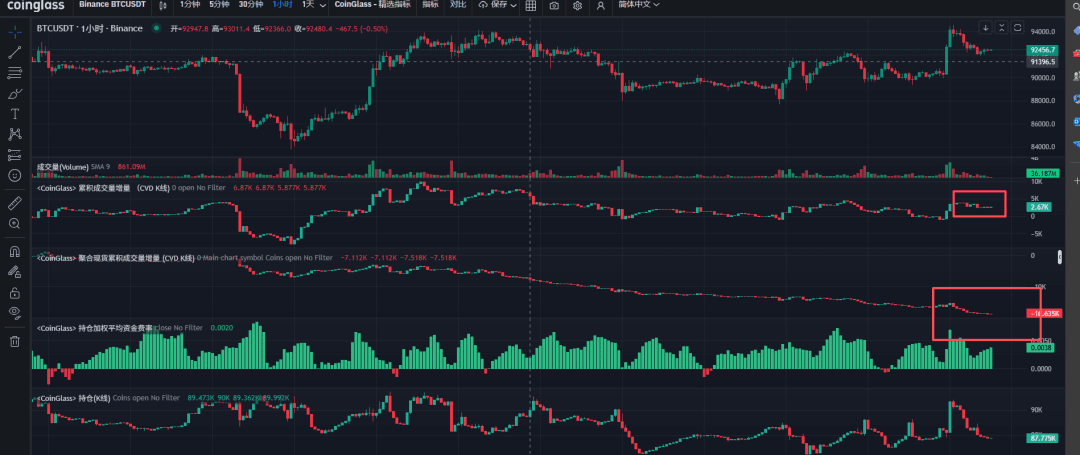Select the pattern drawing tool
Viewport: 1080px width, 455px height.
pyautogui.click(x=14, y=134)
